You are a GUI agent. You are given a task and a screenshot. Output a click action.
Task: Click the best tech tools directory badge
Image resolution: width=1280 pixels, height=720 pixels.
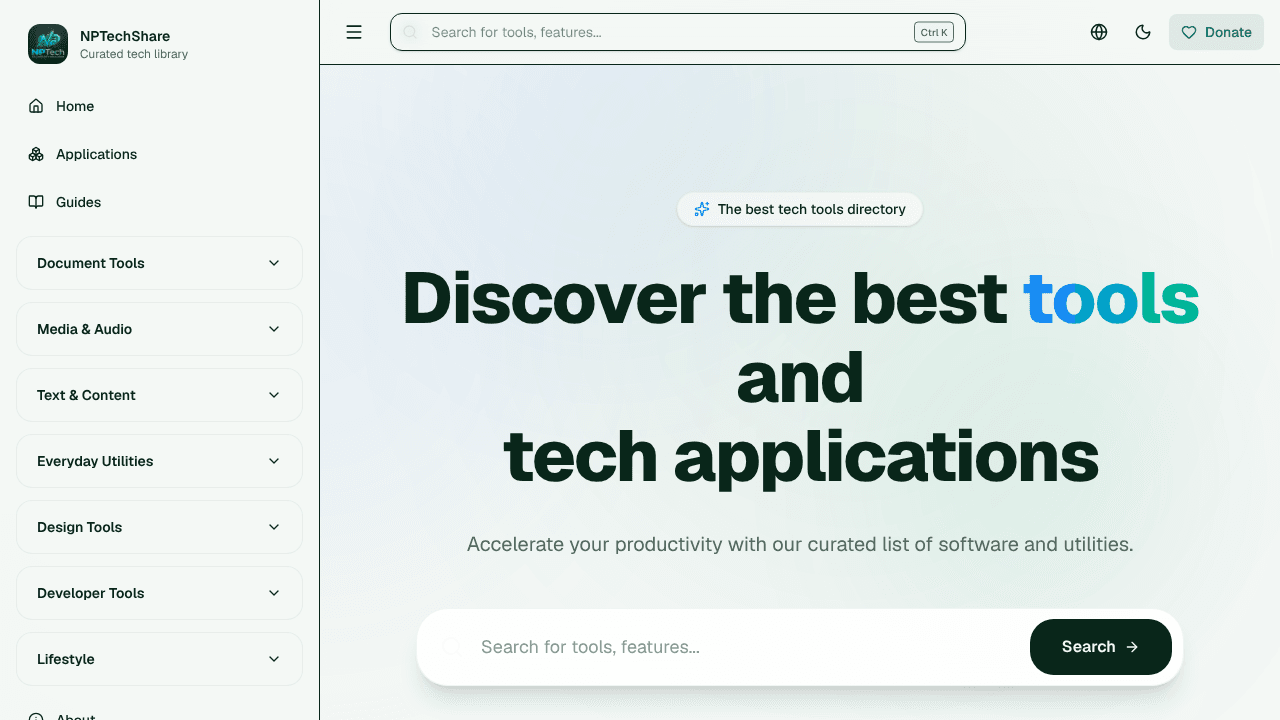800,209
